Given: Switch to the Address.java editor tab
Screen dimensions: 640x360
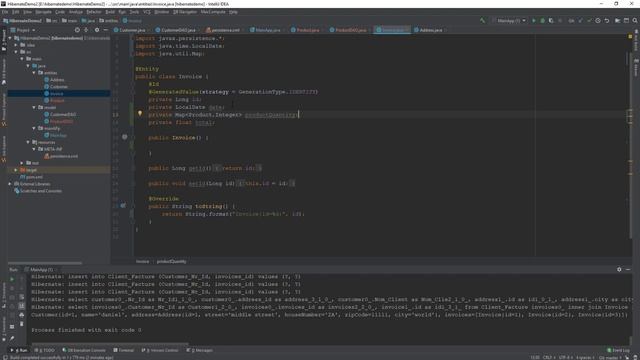Looking at the screenshot, I should coord(429,30).
